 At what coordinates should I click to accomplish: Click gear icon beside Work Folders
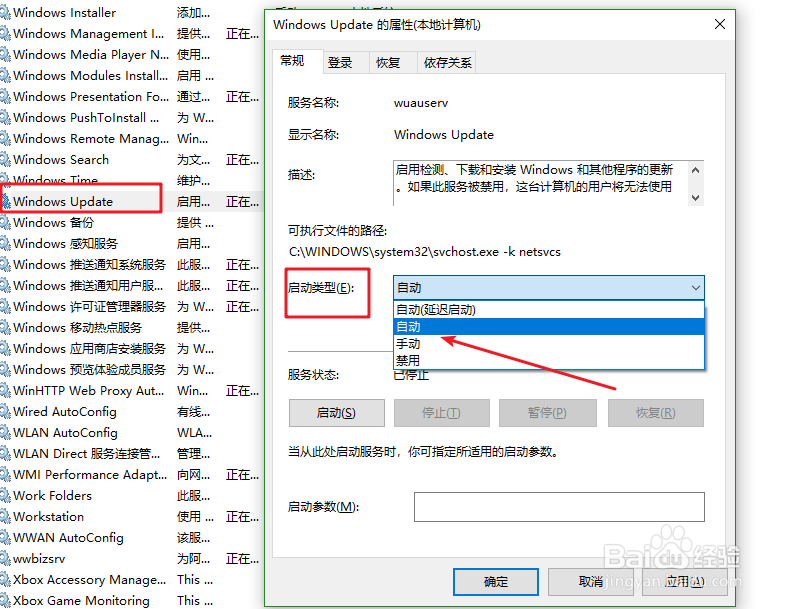[x=6, y=496]
